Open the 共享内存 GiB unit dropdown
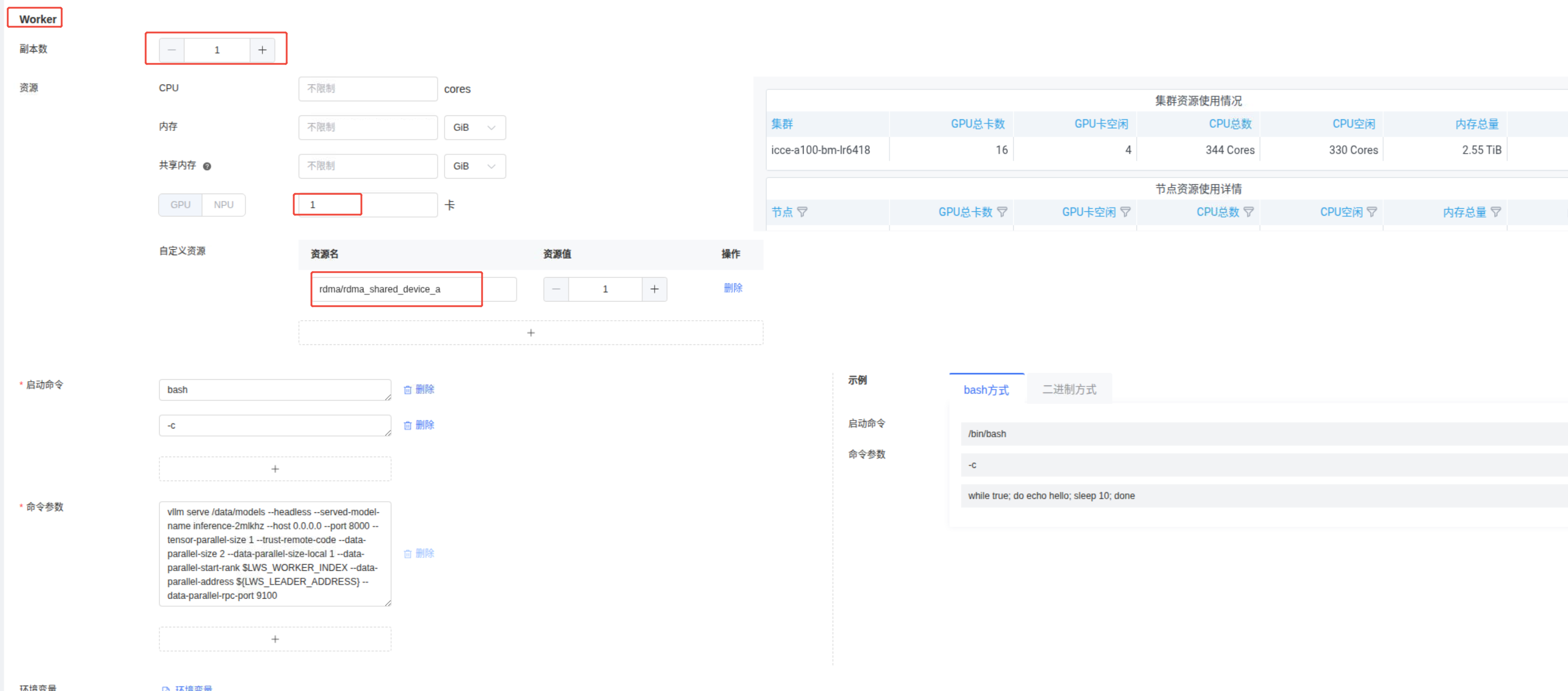This screenshot has width=1568, height=691. (474, 166)
